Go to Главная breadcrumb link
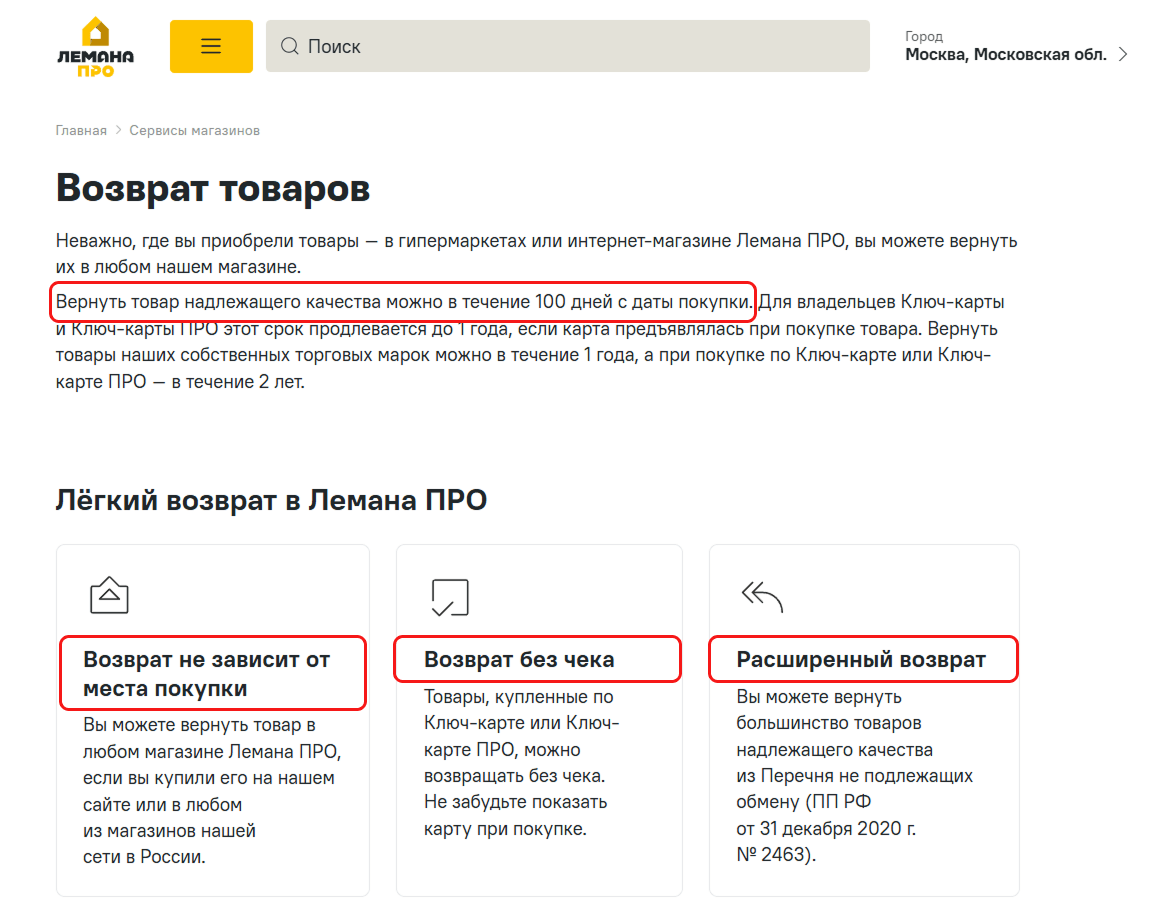Image resolution: width=1151 pixels, height=898 pixels. pos(81,130)
